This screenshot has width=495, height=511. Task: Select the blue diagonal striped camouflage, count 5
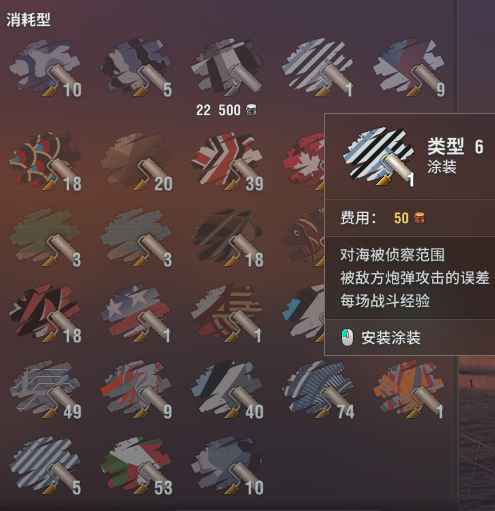(x=45, y=466)
